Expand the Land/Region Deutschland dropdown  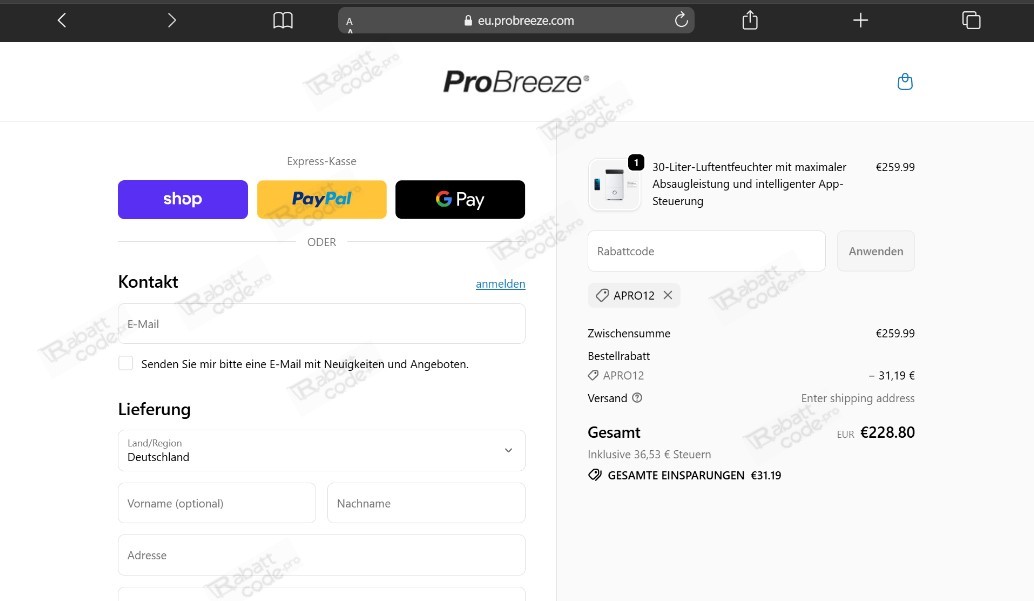[x=322, y=451]
